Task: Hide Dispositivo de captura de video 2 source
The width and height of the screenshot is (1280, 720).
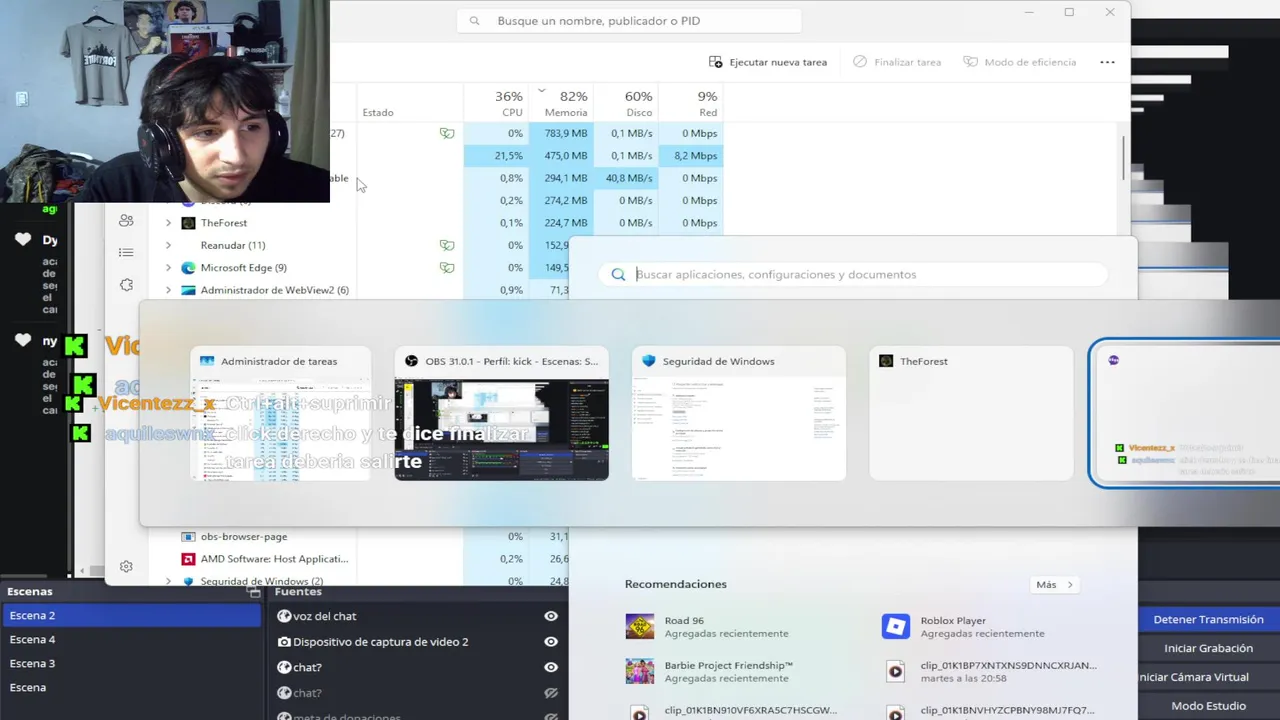Action: click(x=551, y=641)
